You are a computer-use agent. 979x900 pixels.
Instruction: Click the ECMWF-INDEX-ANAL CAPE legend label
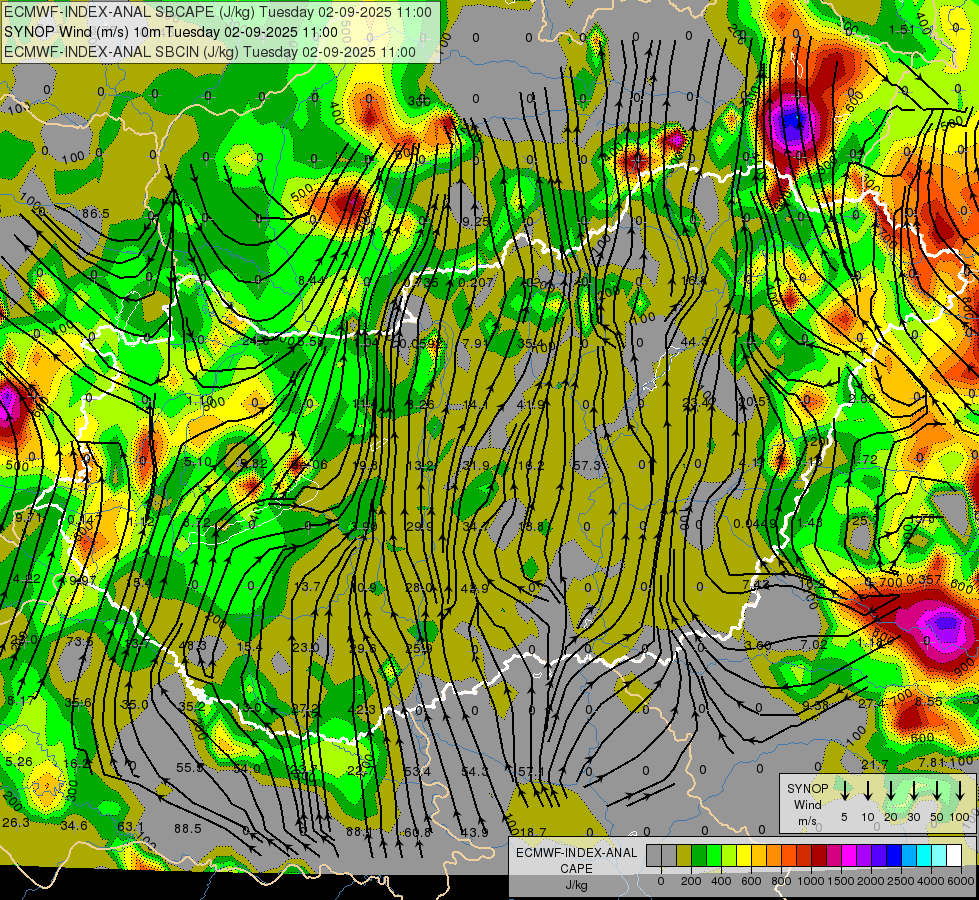point(576,861)
